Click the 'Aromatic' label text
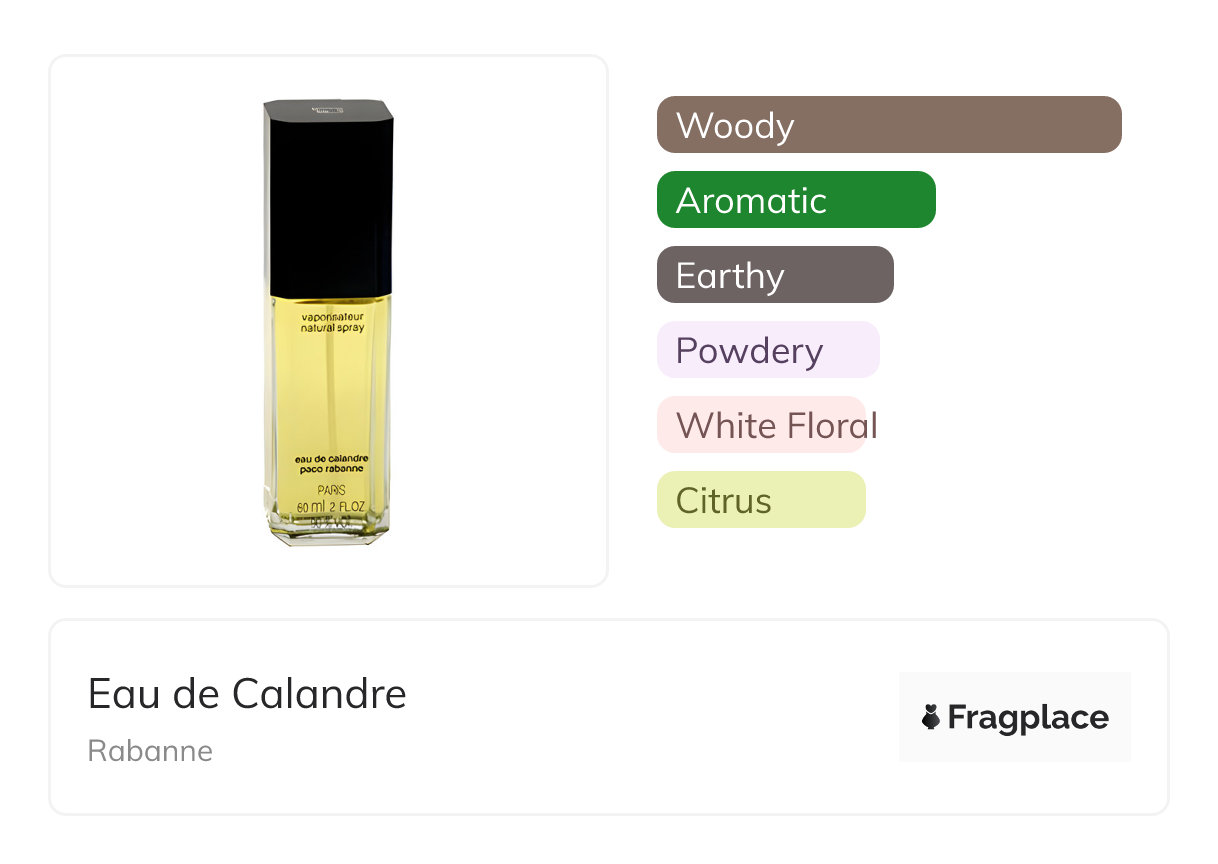 click(751, 201)
